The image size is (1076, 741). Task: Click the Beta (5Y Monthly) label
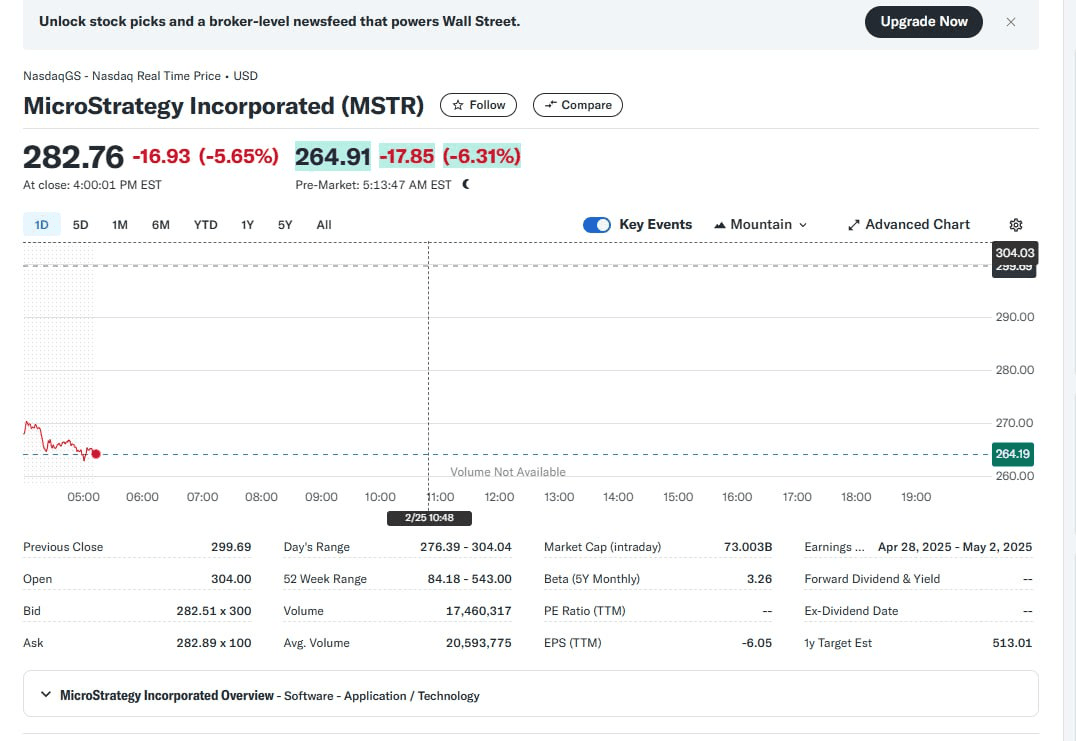click(592, 579)
